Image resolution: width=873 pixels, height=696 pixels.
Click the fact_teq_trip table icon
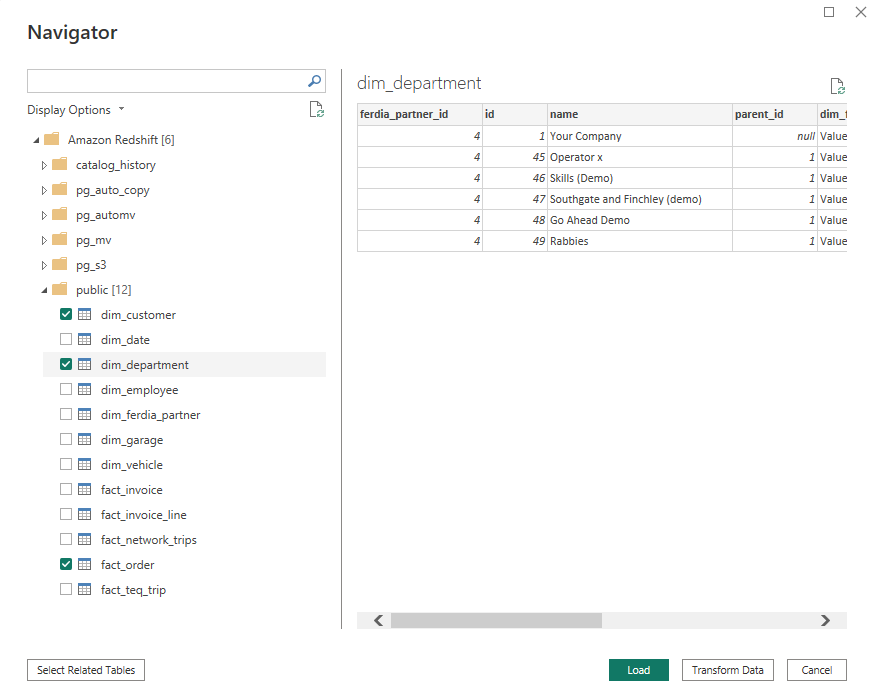coord(85,589)
